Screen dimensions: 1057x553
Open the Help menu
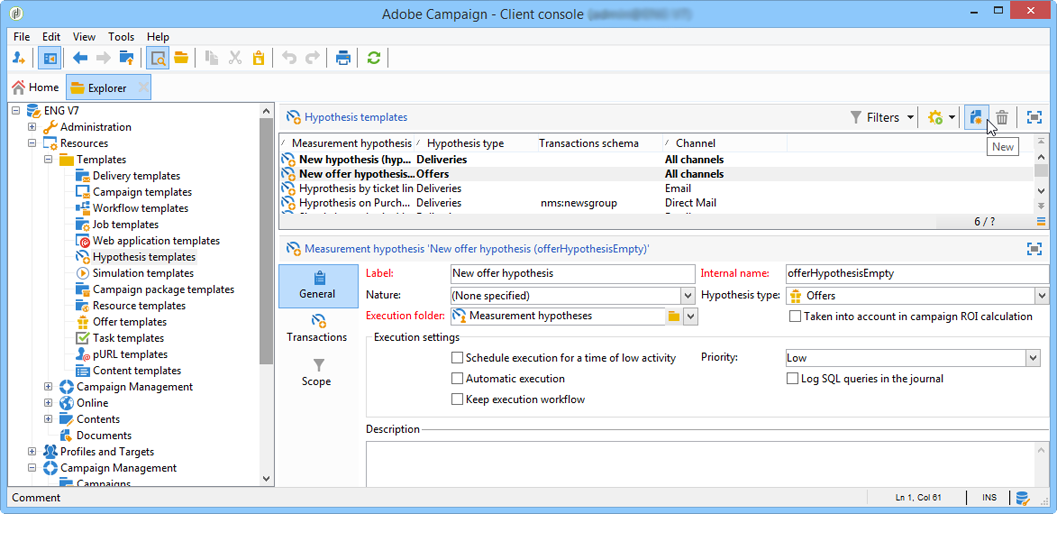(158, 36)
